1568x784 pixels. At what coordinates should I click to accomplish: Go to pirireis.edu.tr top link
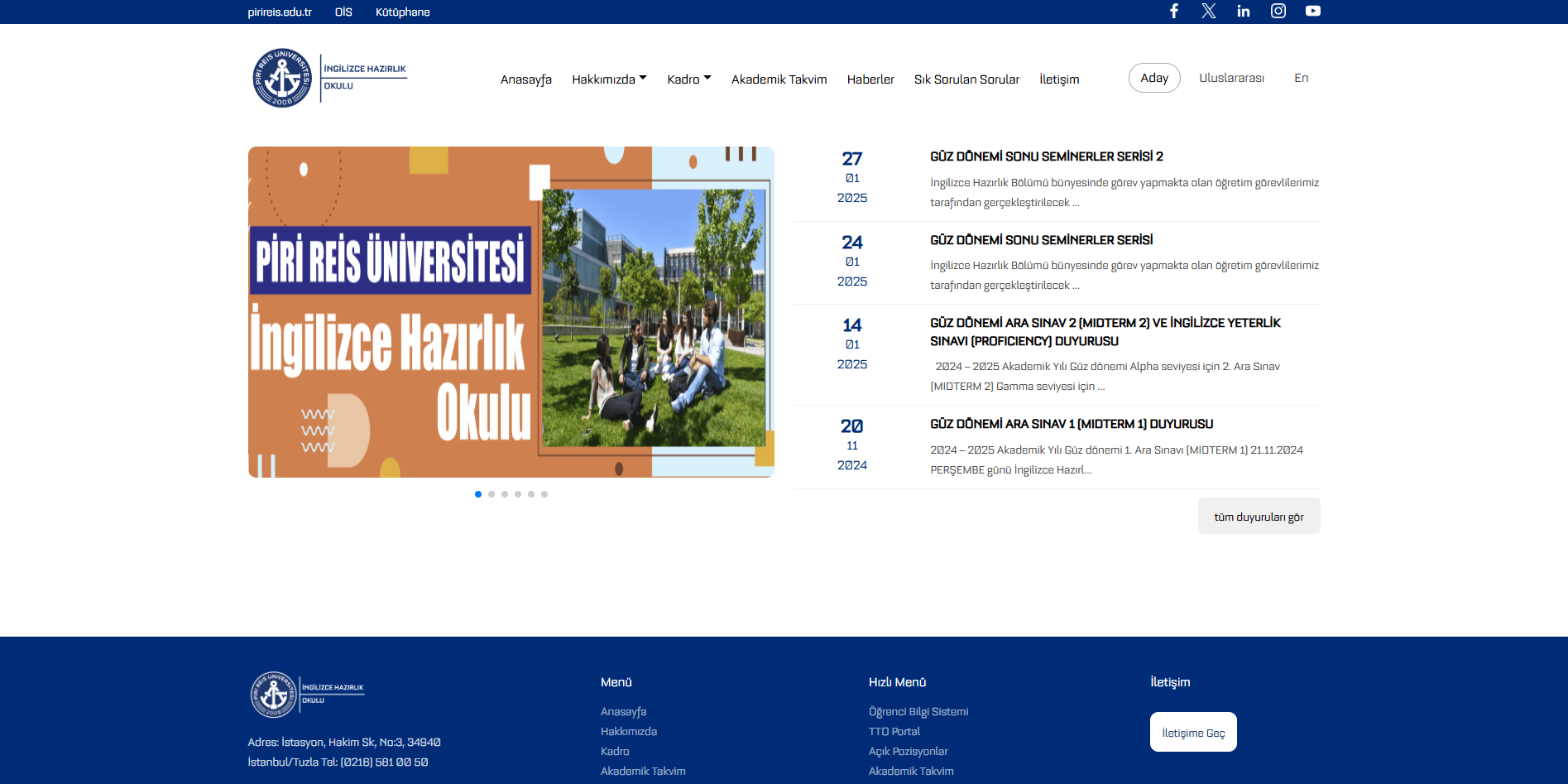coord(280,12)
